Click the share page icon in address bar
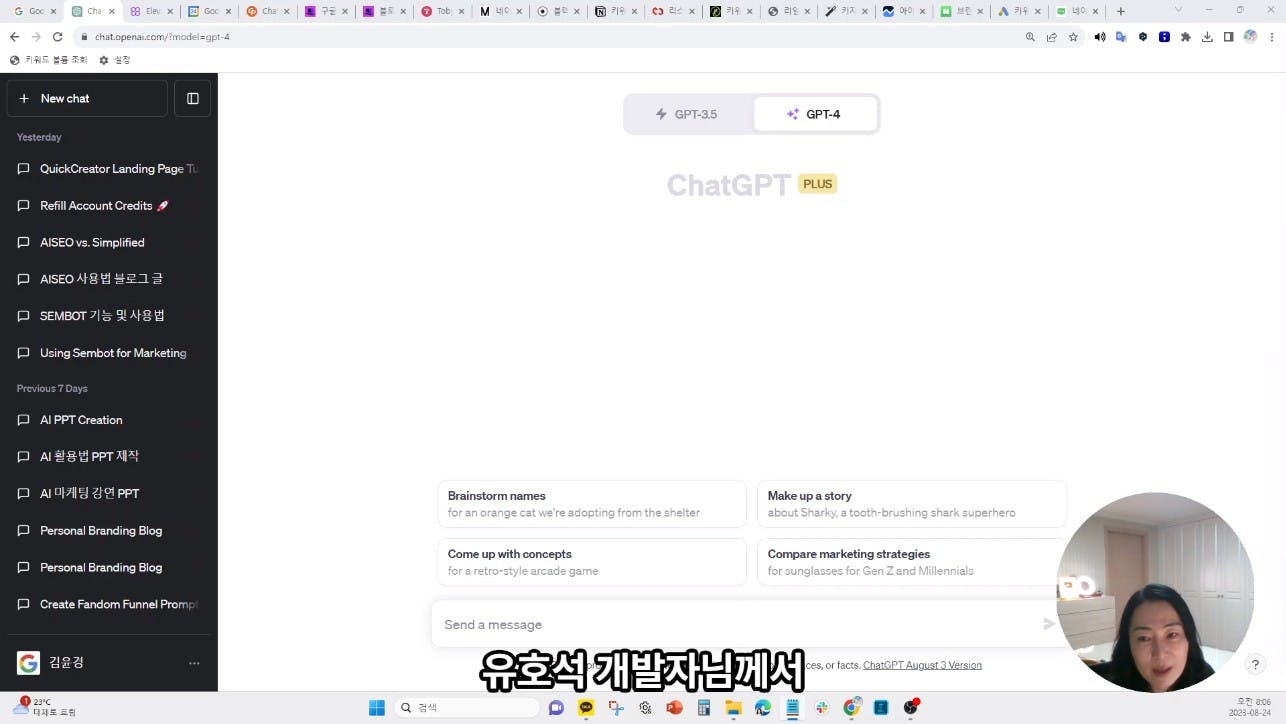1286x724 pixels. click(x=1052, y=37)
